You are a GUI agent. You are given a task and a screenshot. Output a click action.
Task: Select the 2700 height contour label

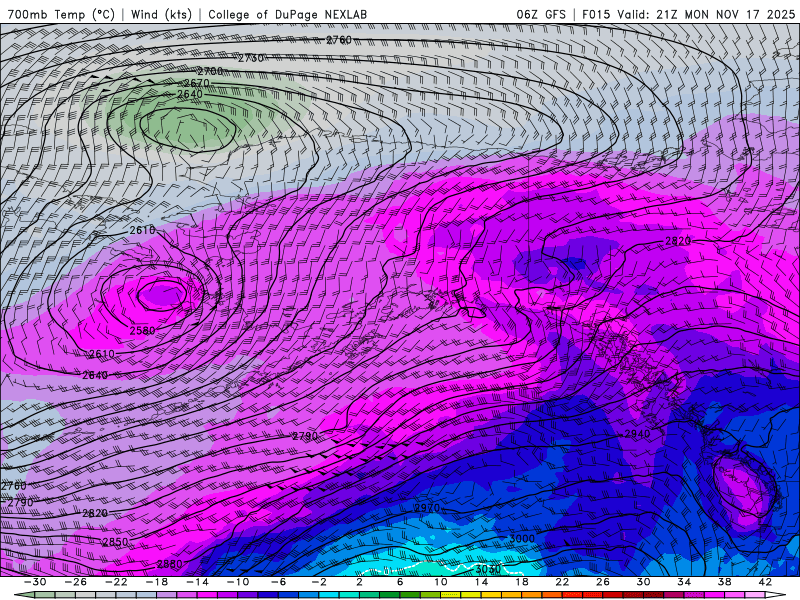210,71
